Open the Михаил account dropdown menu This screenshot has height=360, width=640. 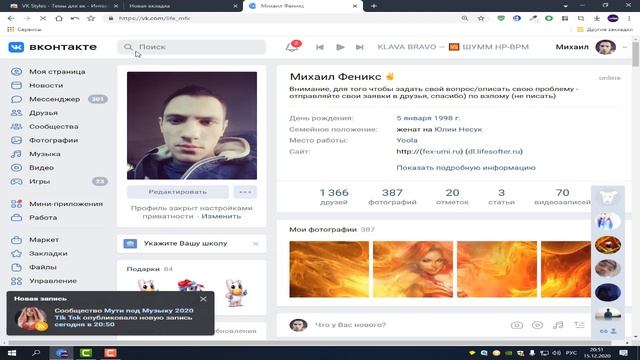(591, 47)
